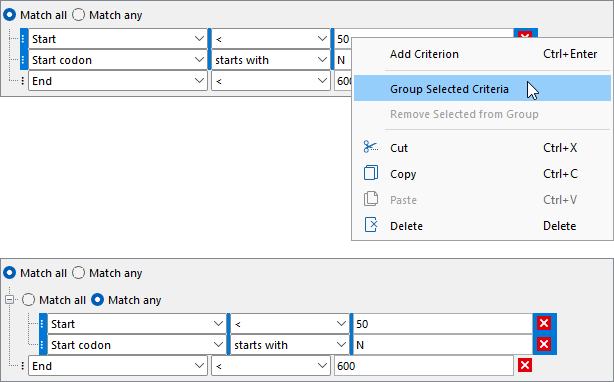
Task: Click drag handle of Start codon row, ungrouped panel
Action: pos(23,60)
